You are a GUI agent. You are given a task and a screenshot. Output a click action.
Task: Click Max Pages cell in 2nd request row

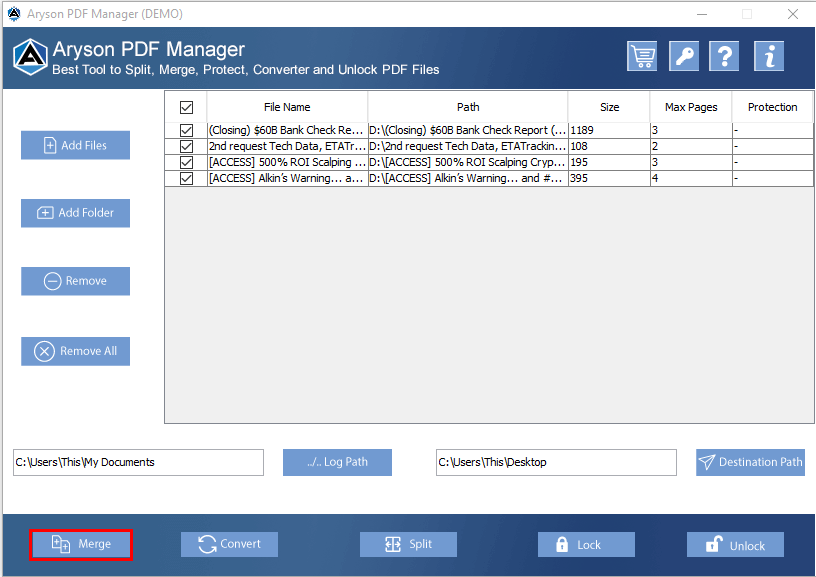691,146
